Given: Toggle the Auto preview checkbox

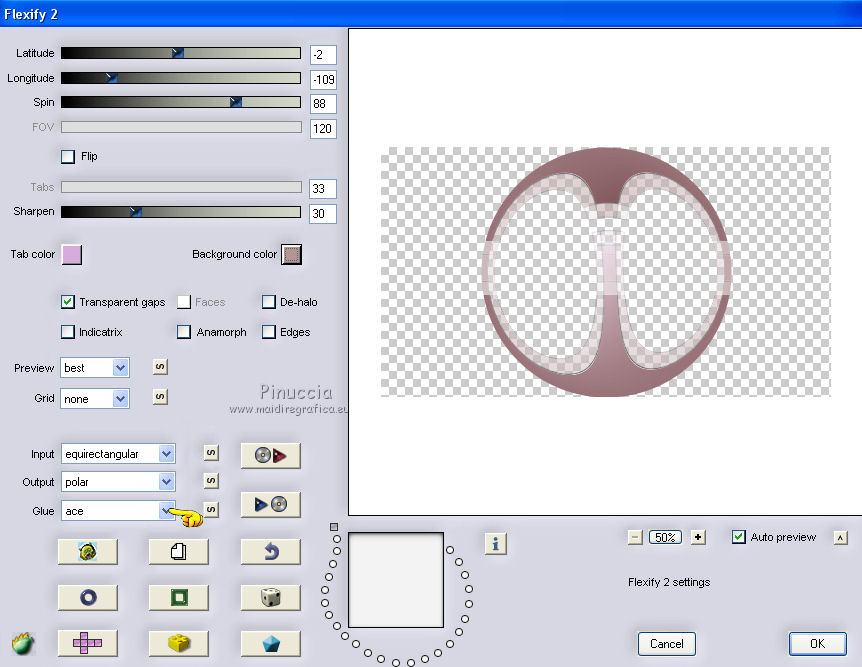Looking at the screenshot, I should pos(739,537).
